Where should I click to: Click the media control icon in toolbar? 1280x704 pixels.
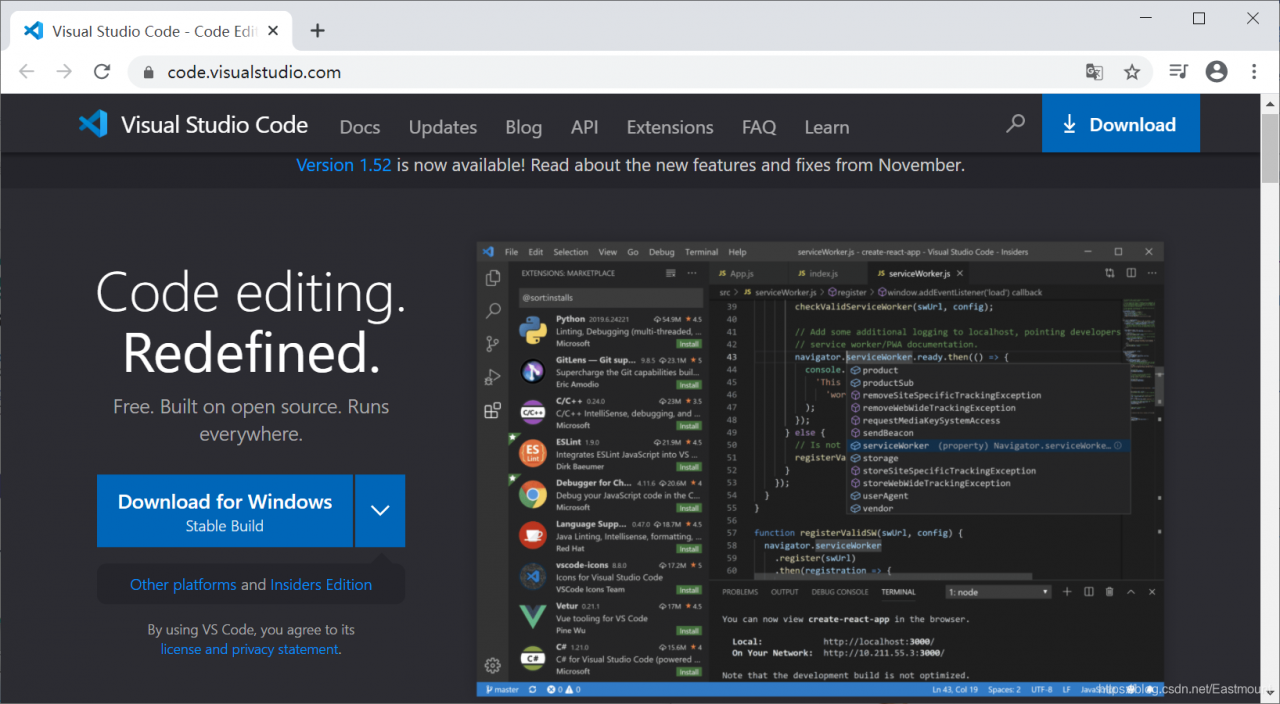click(x=1179, y=72)
